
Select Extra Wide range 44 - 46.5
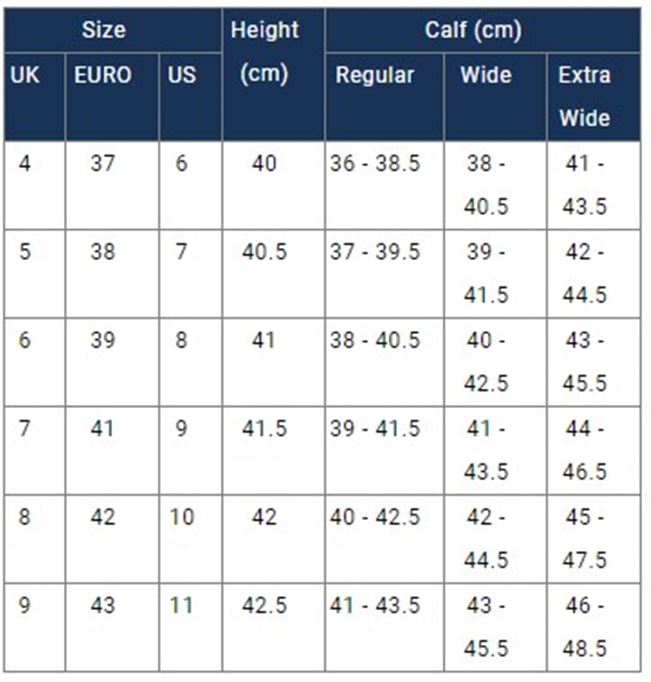pos(585,450)
